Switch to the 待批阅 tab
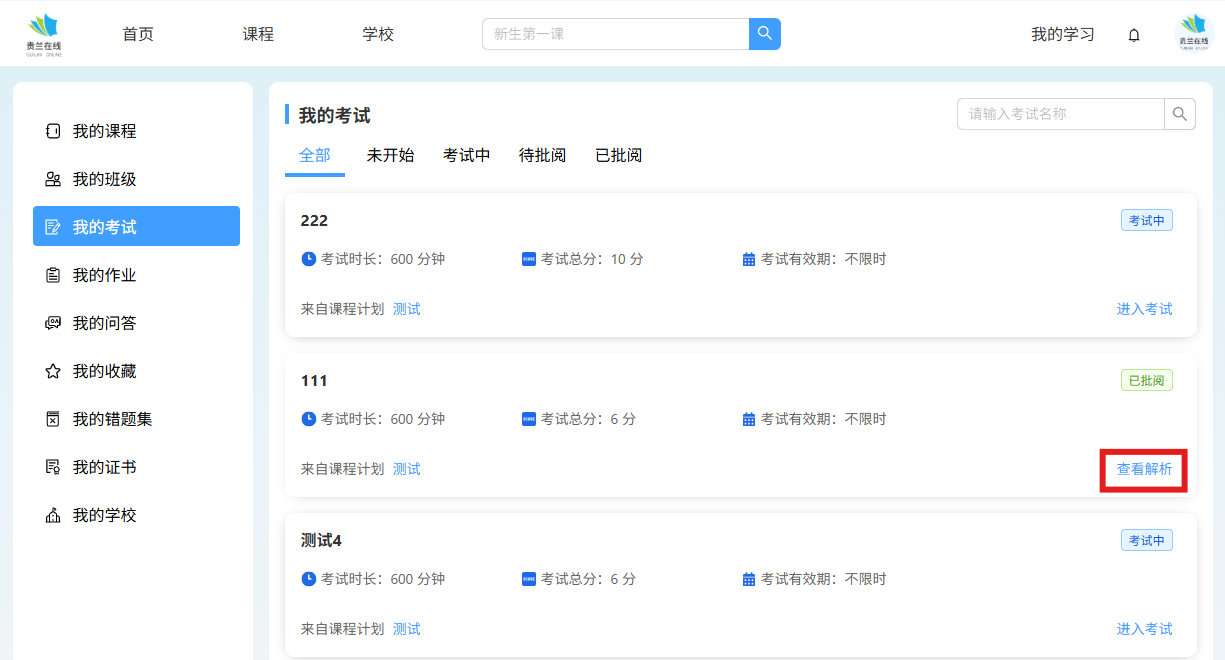The height and width of the screenshot is (660, 1225). tap(542, 155)
